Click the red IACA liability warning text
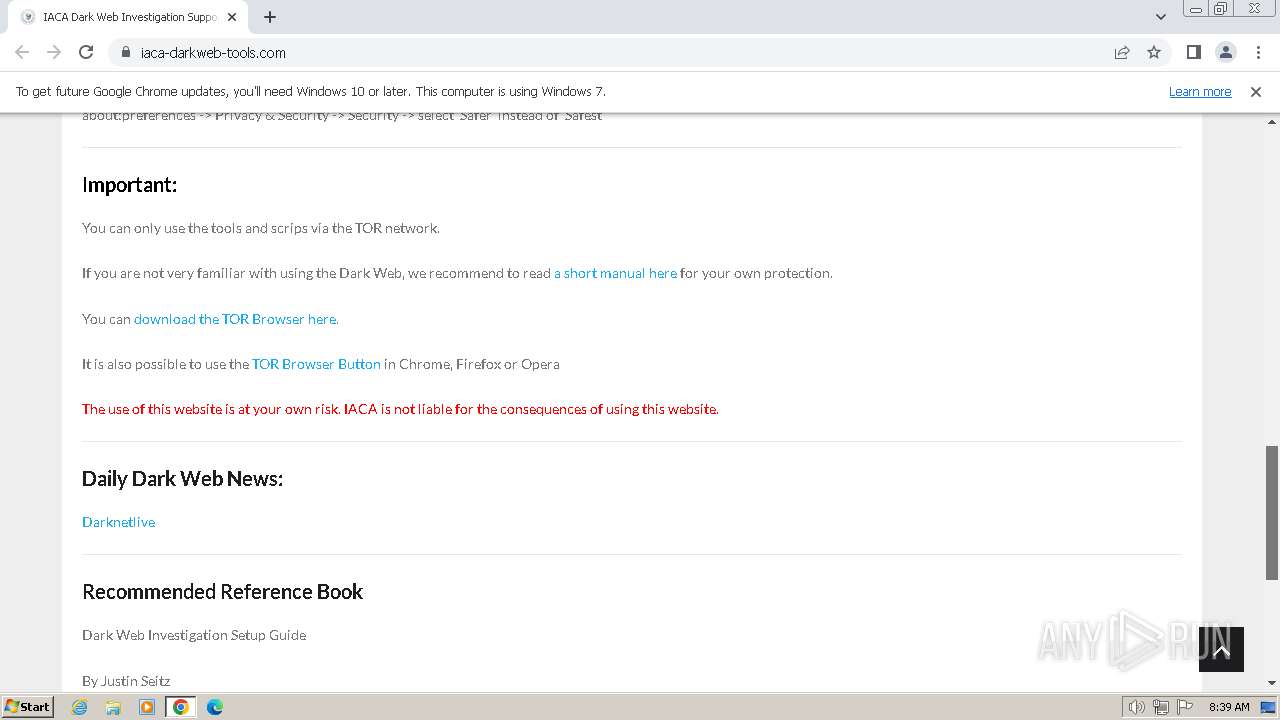The width and height of the screenshot is (1280, 720). [x=400, y=409]
